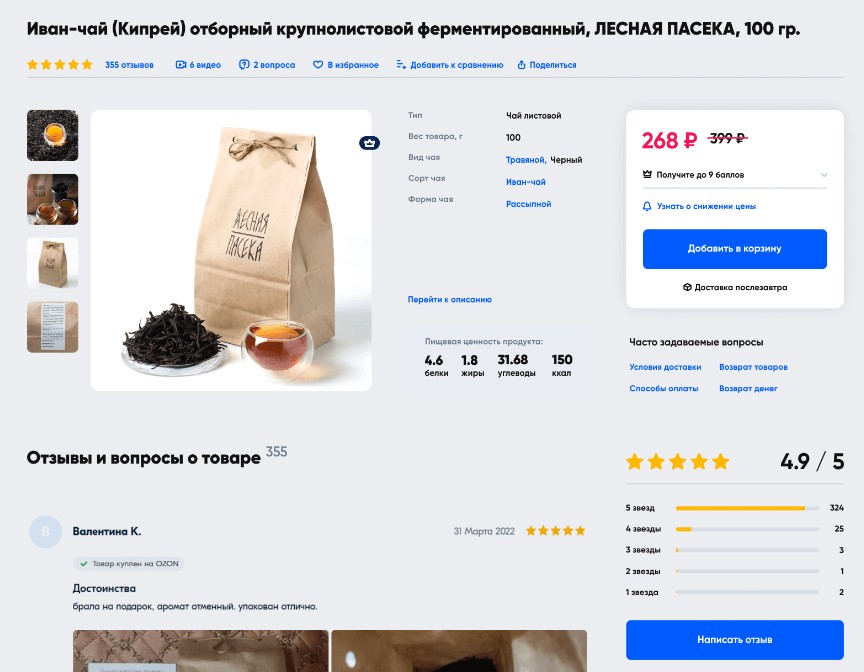Open the 355 отзывов link
864x672 pixels.
[129, 65]
